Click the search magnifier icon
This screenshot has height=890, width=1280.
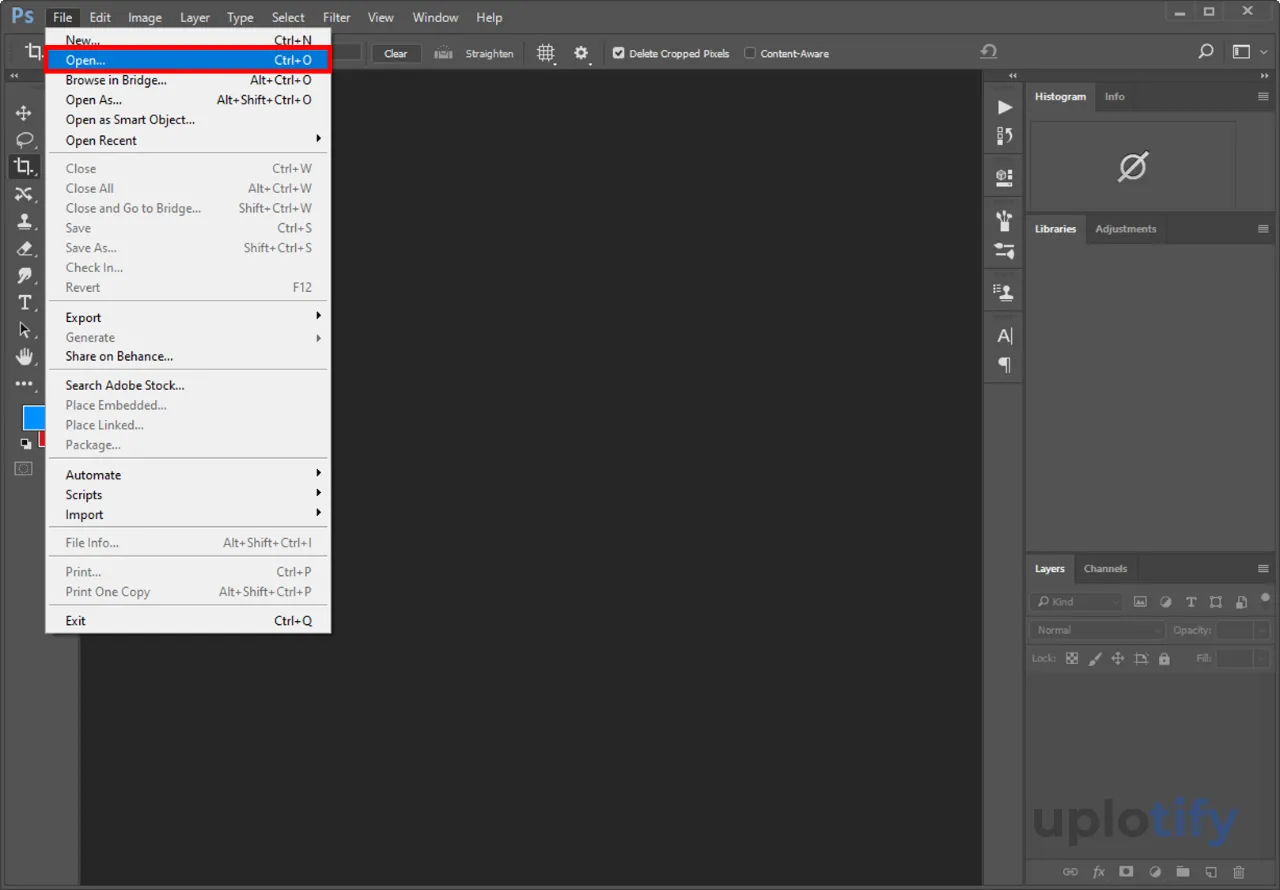[x=1206, y=52]
